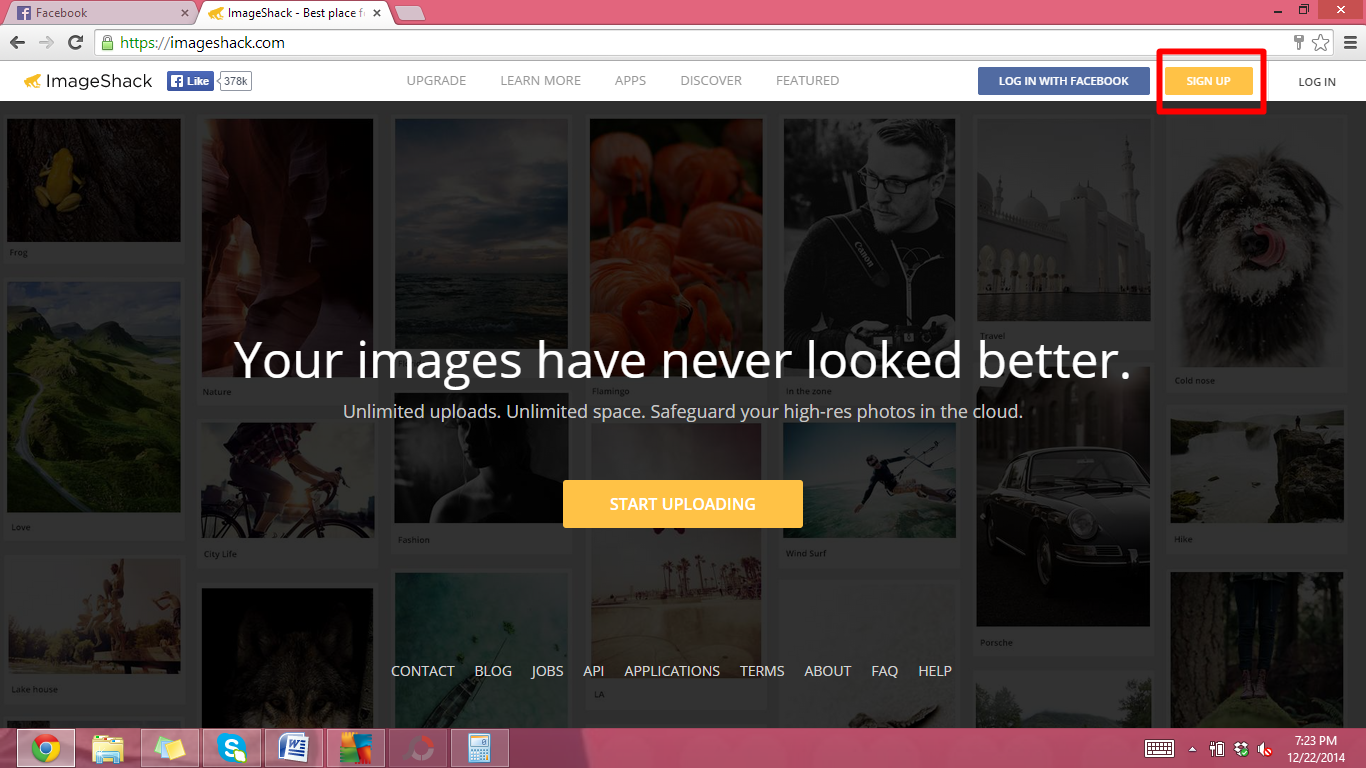Click the 378k like count badge
This screenshot has height=768, width=1366.
pyautogui.click(x=236, y=81)
